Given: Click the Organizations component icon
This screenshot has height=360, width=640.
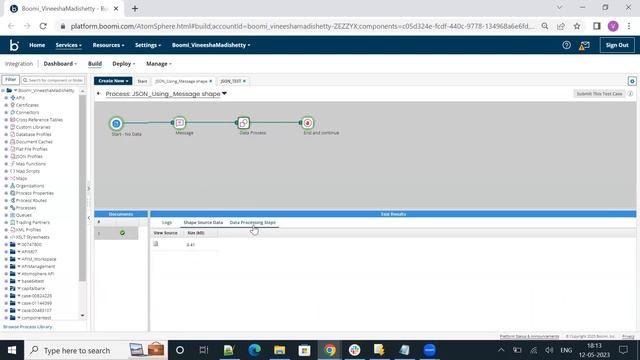Looking at the screenshot, I should [13, 186].
